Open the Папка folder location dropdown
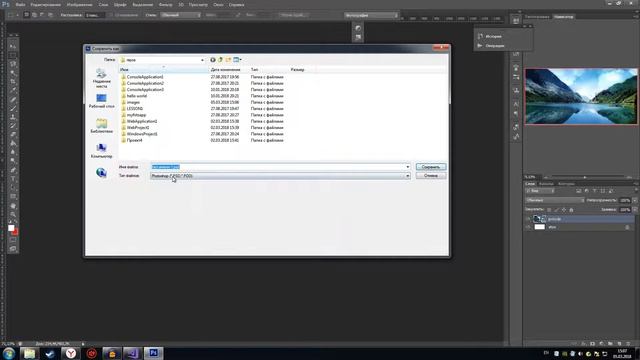This screenshot has height=360, width=640. pyautogui.click(x=162, y=60)
